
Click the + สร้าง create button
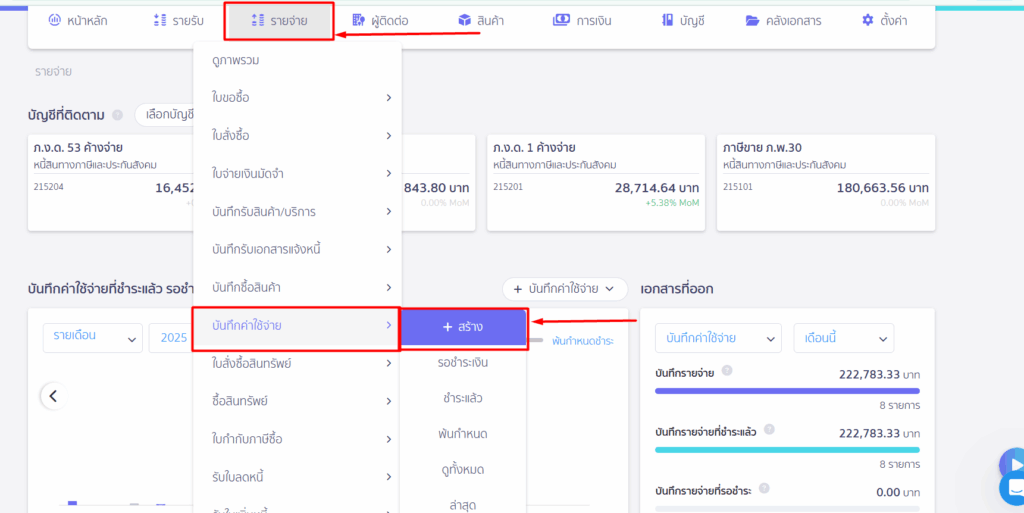tap(462, 327)
